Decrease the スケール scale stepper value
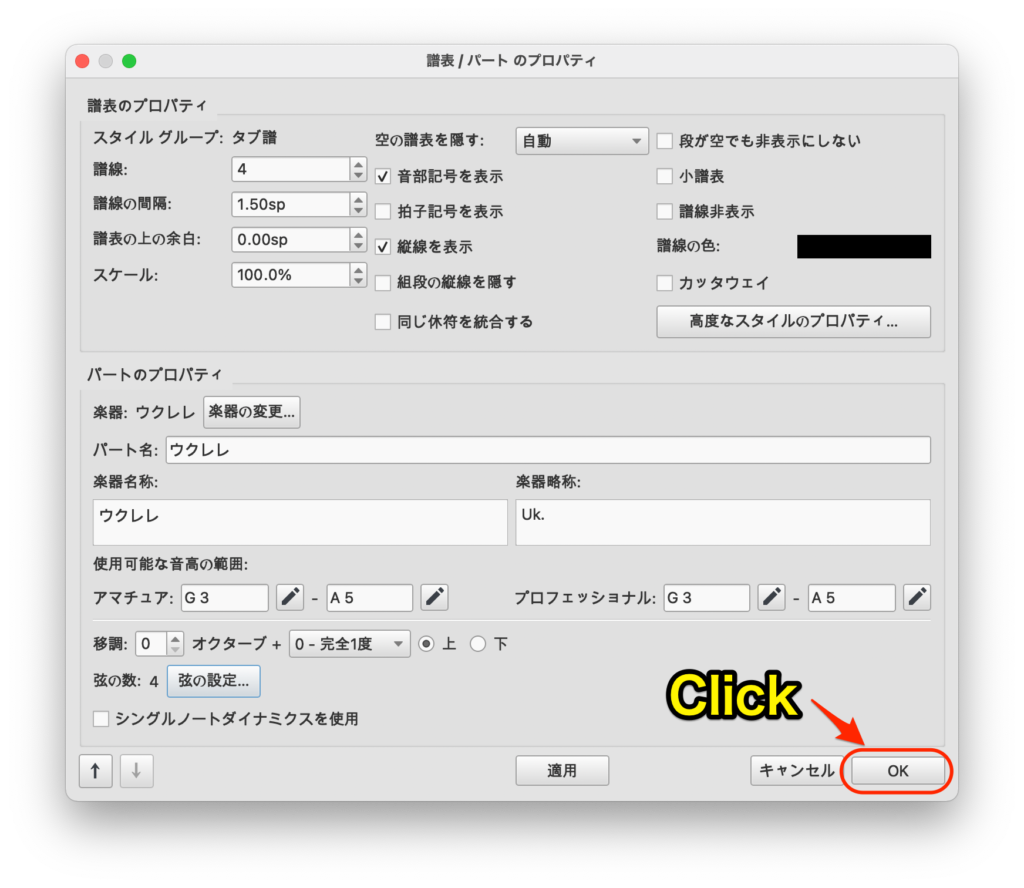 (358, 280)
